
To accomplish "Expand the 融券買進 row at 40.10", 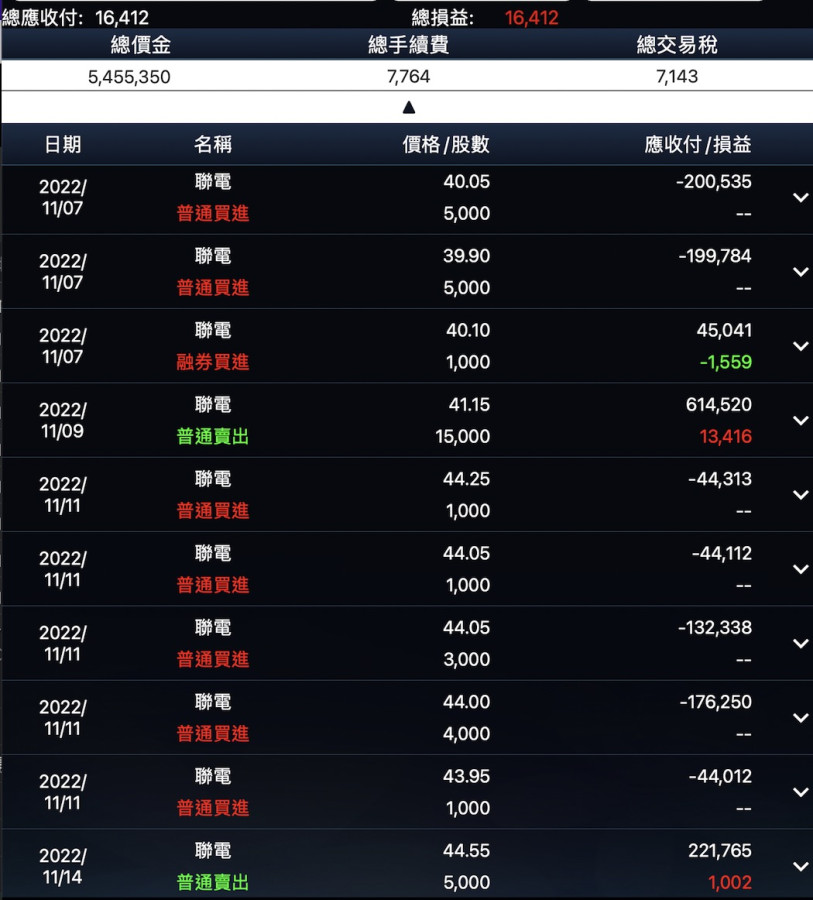I will [800, 346].
